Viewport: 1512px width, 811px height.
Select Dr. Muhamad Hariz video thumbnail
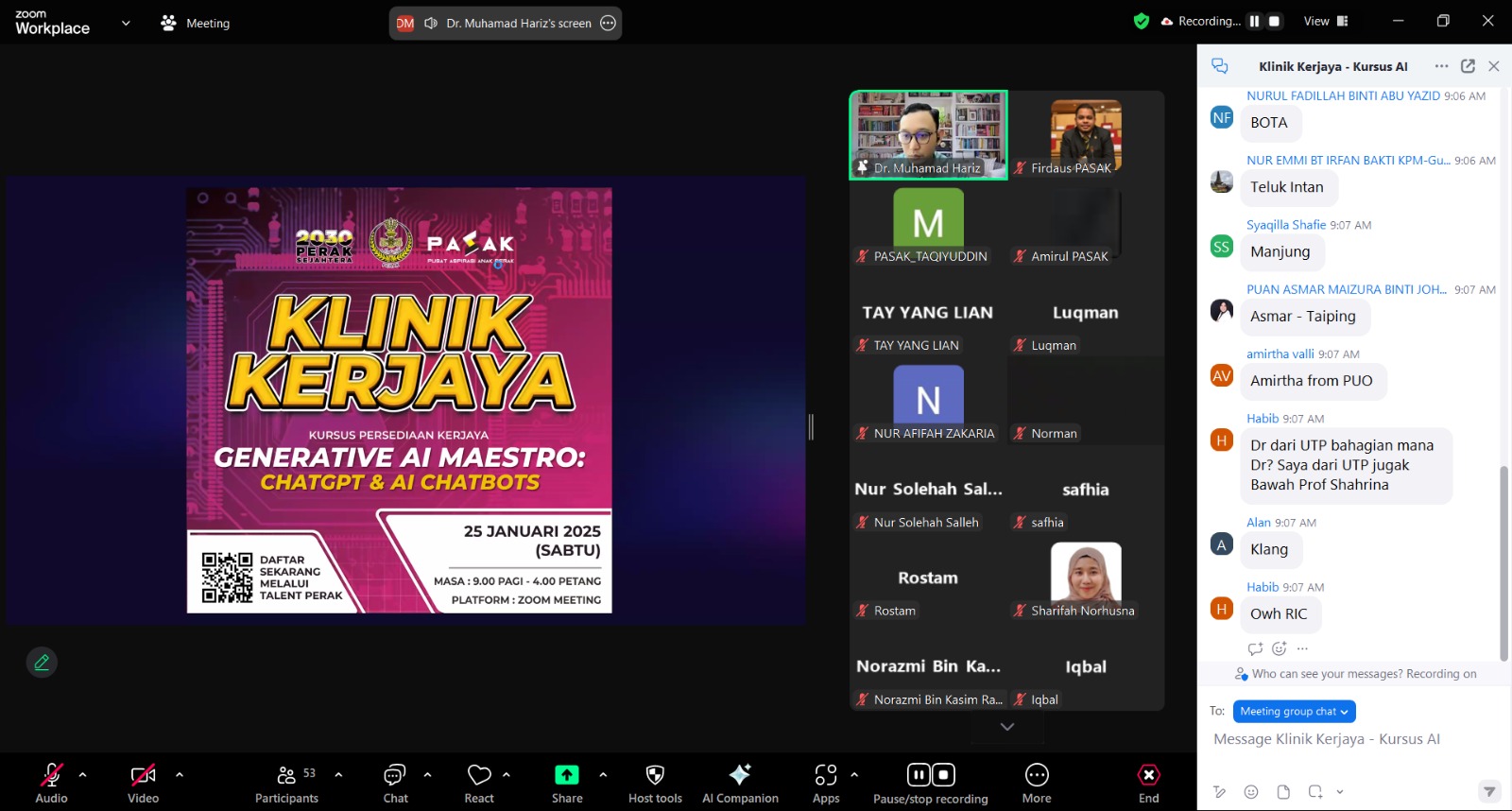point(928,134)
